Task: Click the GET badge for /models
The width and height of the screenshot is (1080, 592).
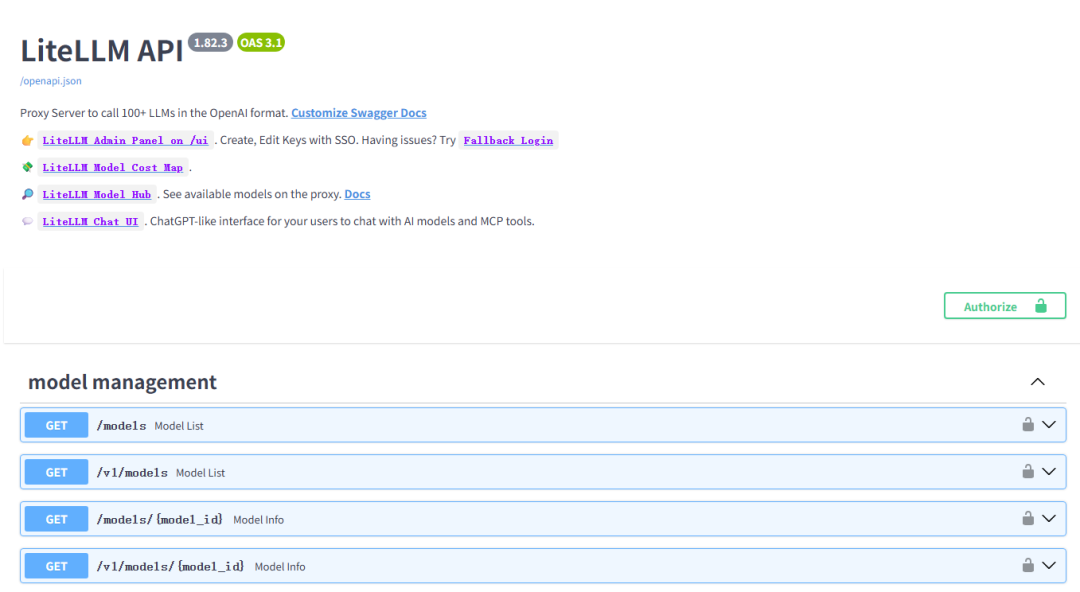Action: click(56, 425)
